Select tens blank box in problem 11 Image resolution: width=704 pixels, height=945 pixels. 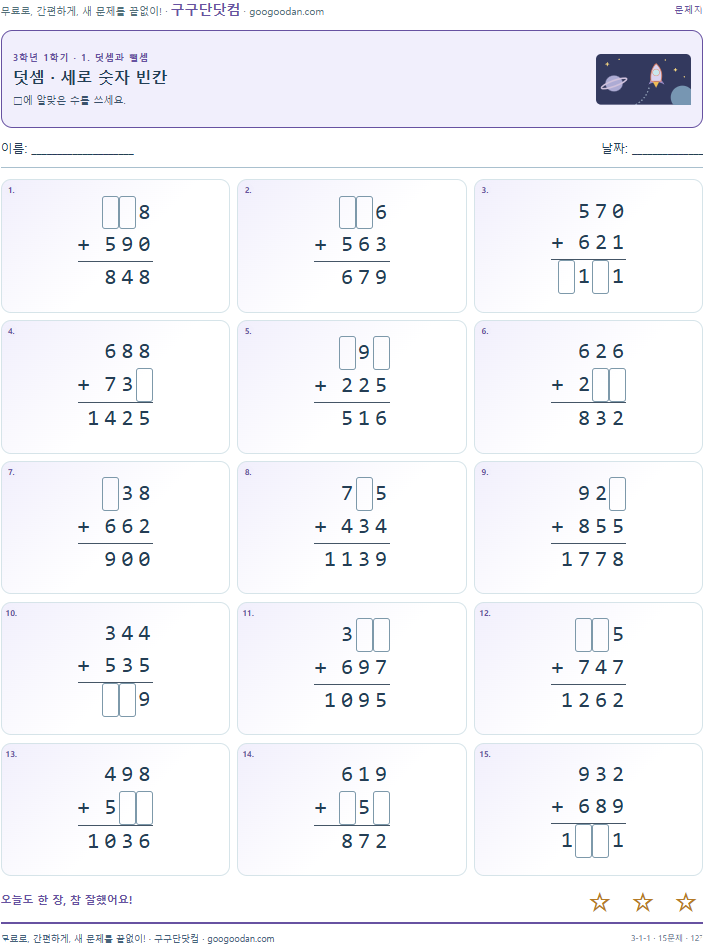[364, 635]
